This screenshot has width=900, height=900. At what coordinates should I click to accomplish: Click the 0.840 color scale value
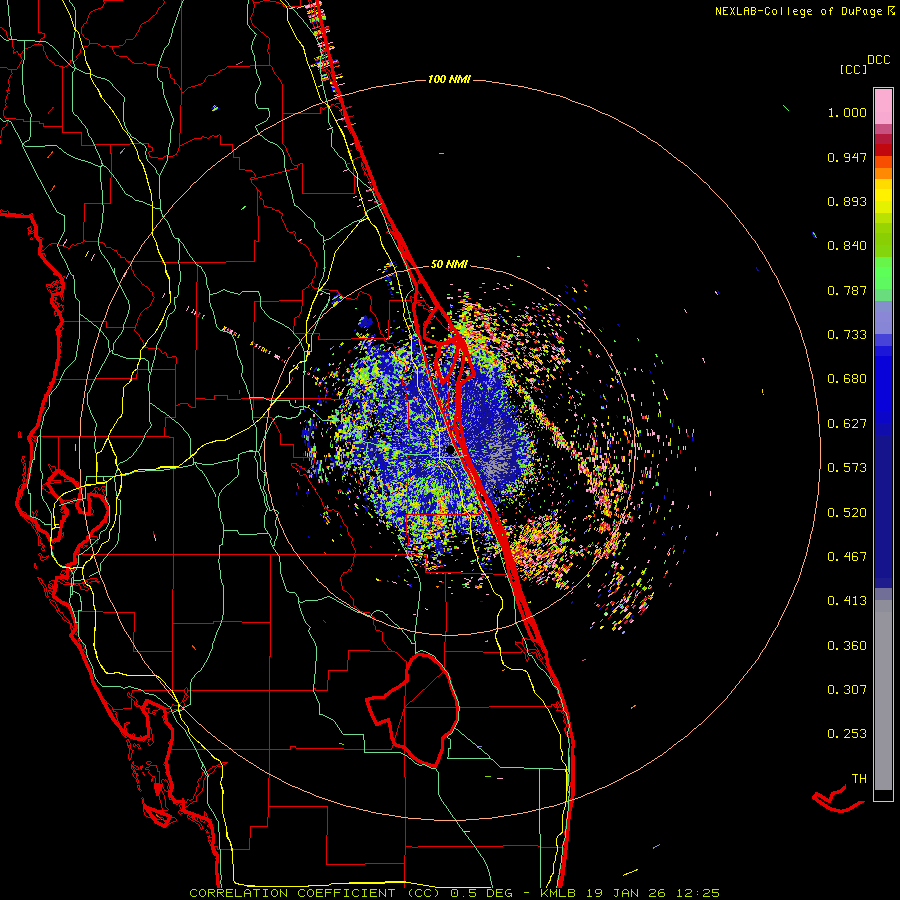pos(847,246)
